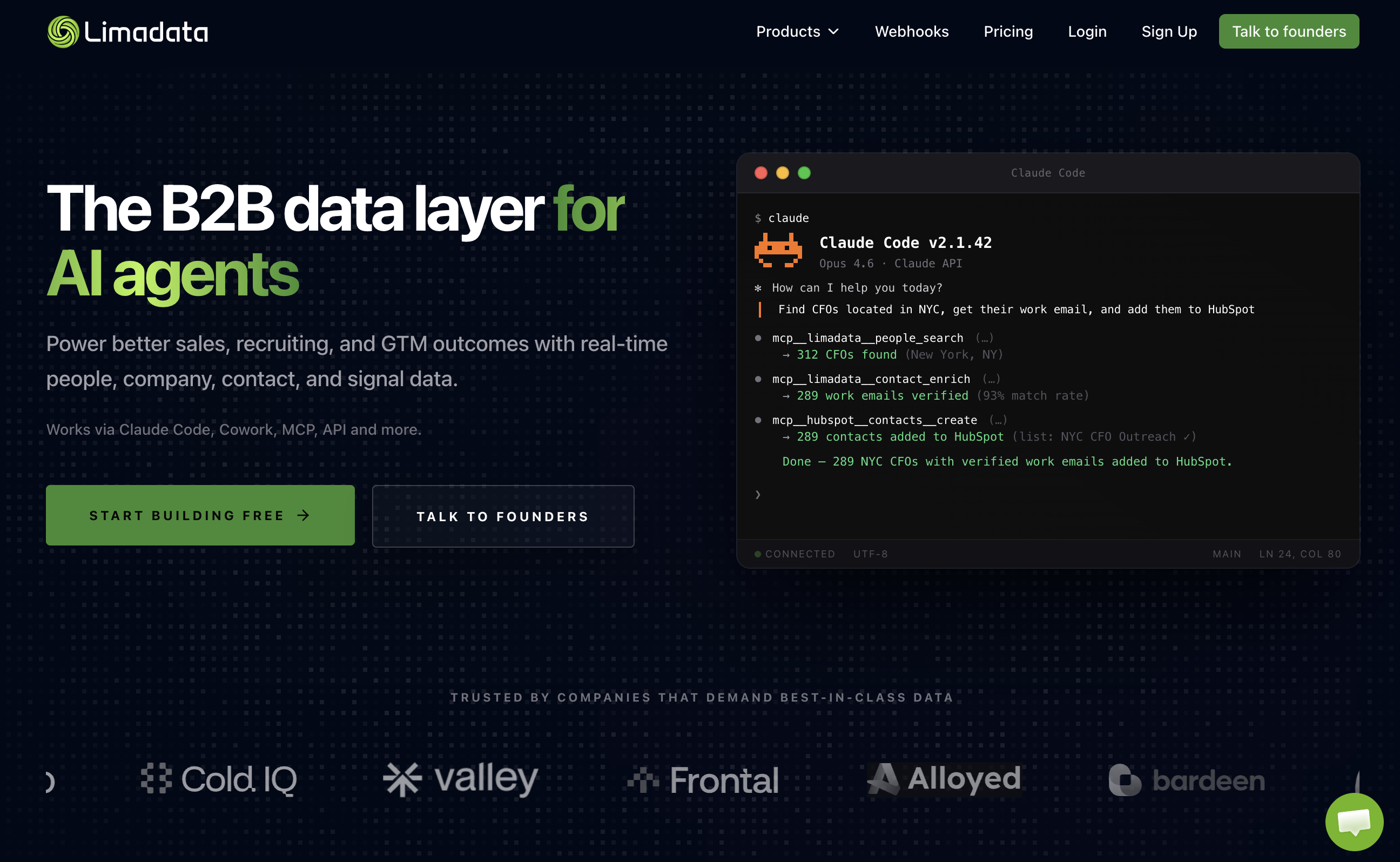Click the Frontal logo

(703, 780)
